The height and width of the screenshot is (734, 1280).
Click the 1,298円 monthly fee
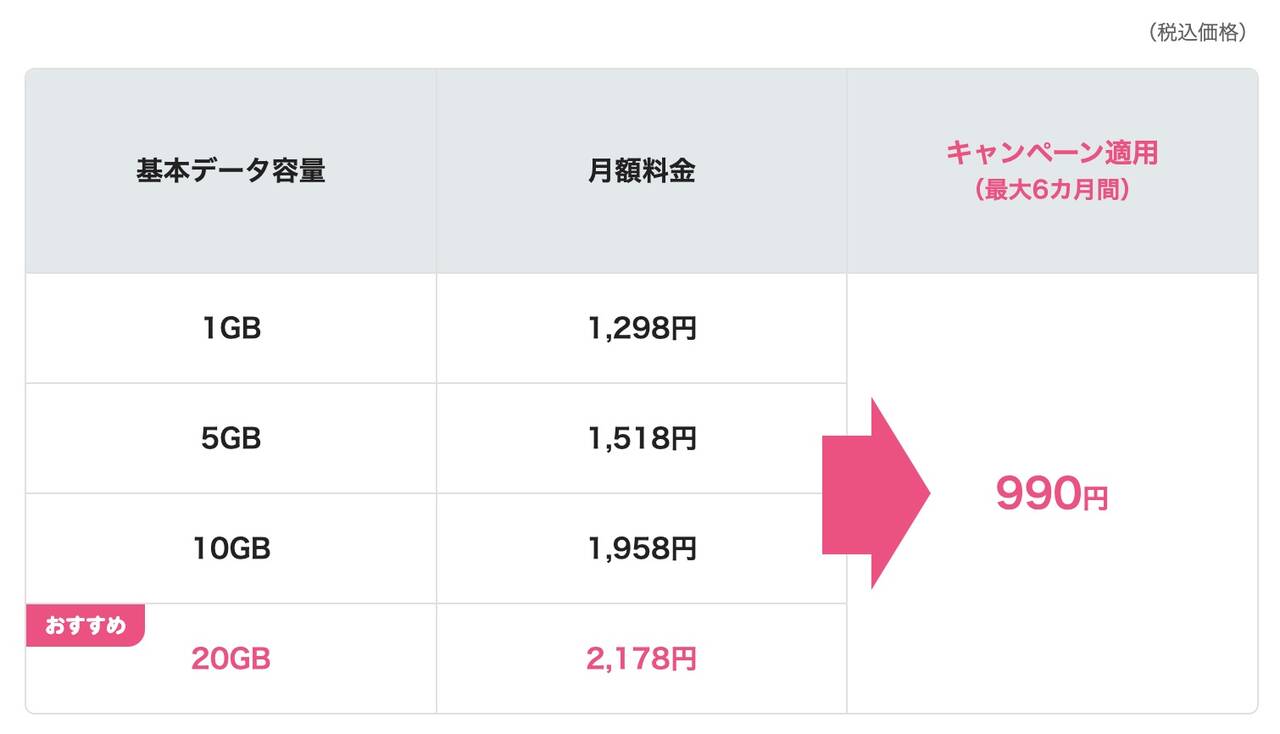click(x=642, y=328)
